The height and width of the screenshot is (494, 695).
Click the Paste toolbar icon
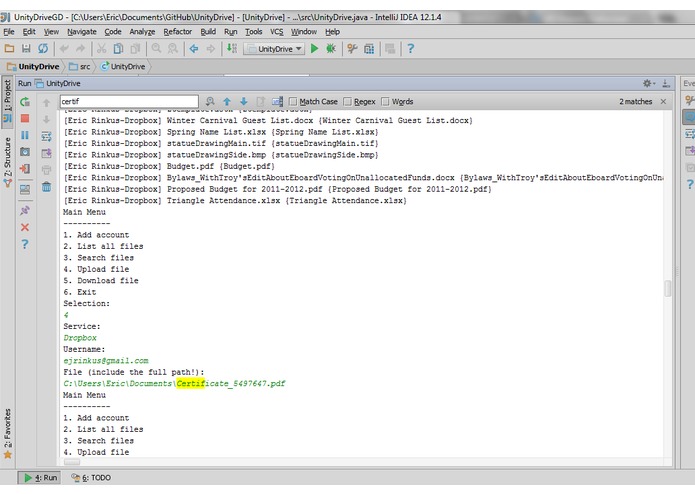pyautogui.click(x=135, y=49)
